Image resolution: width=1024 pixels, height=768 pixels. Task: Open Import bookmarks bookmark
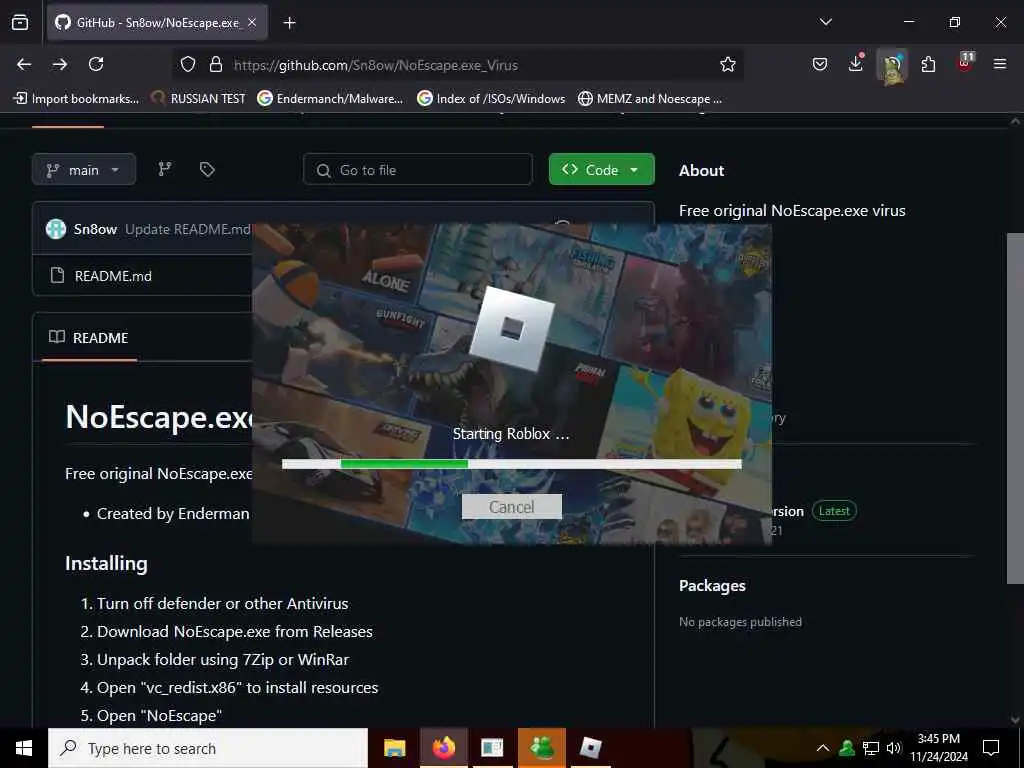tap(76, 99)
